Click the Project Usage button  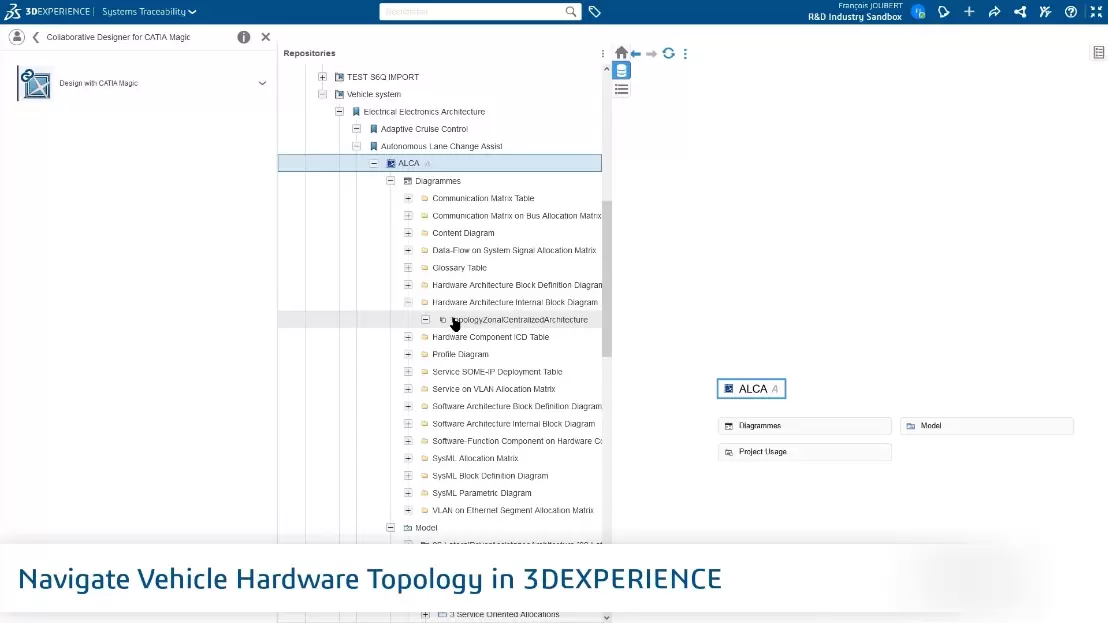click(804, 452)
